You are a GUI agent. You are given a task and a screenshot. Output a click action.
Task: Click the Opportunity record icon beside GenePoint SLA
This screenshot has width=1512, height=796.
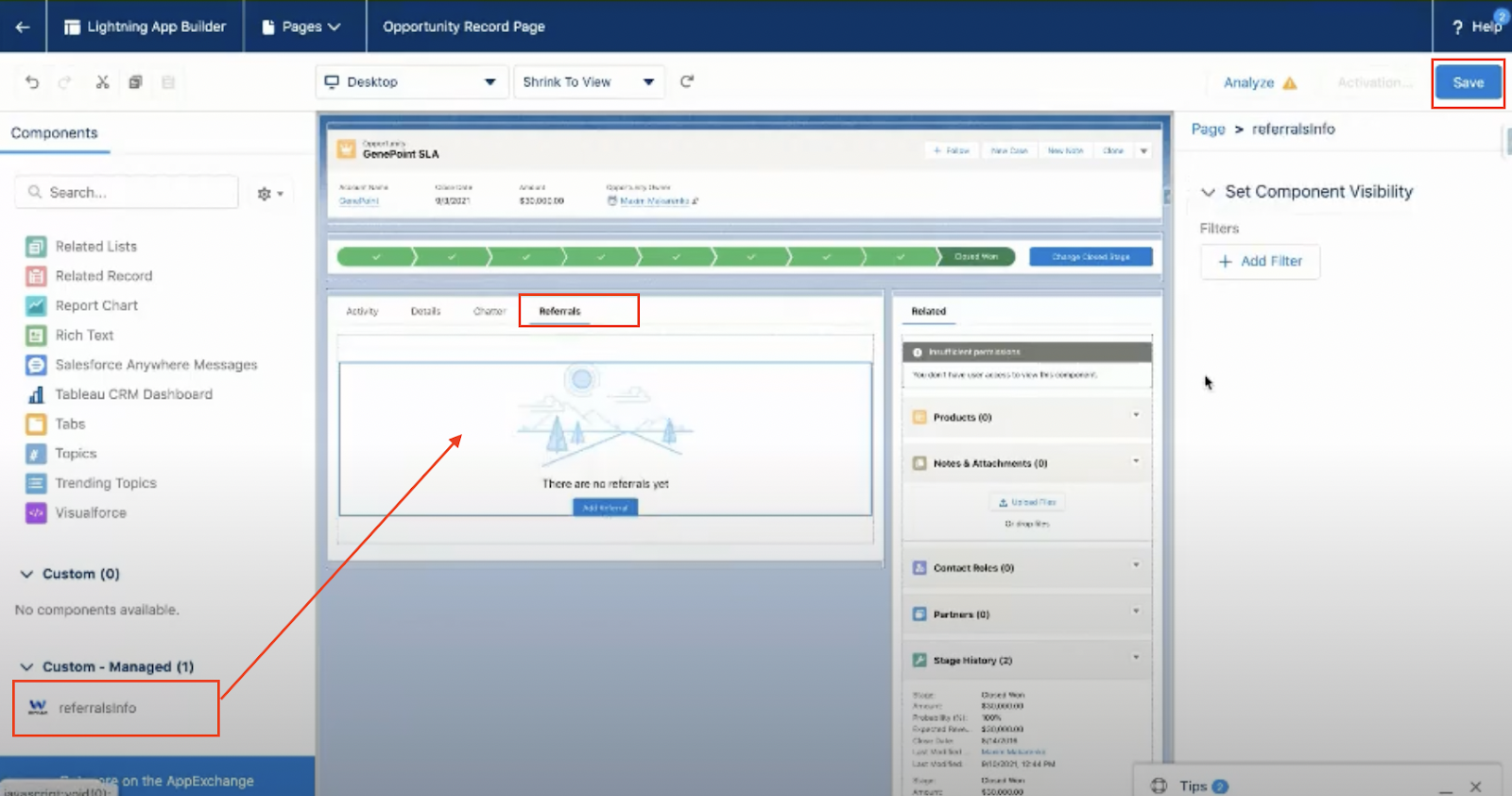[x=347, y=149]
